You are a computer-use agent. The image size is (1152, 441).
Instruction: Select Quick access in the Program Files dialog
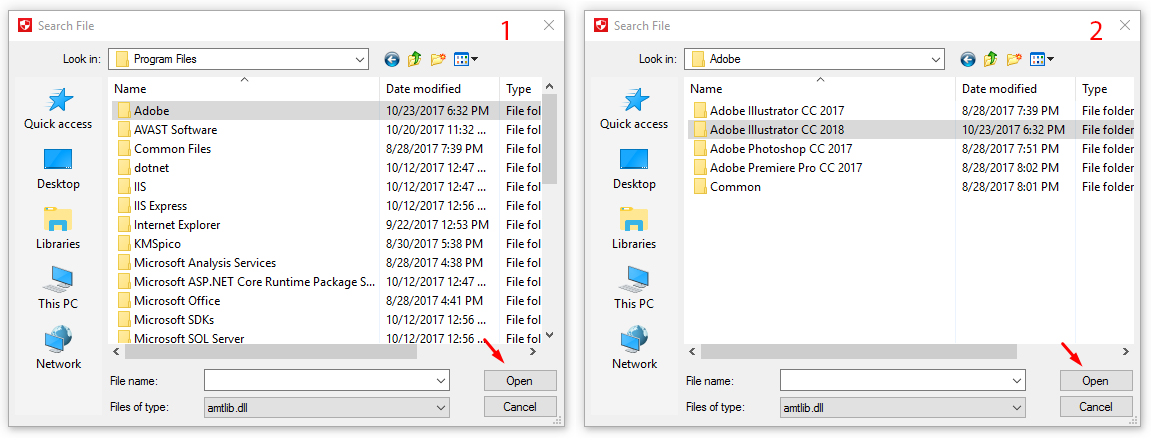click(58, 109)
